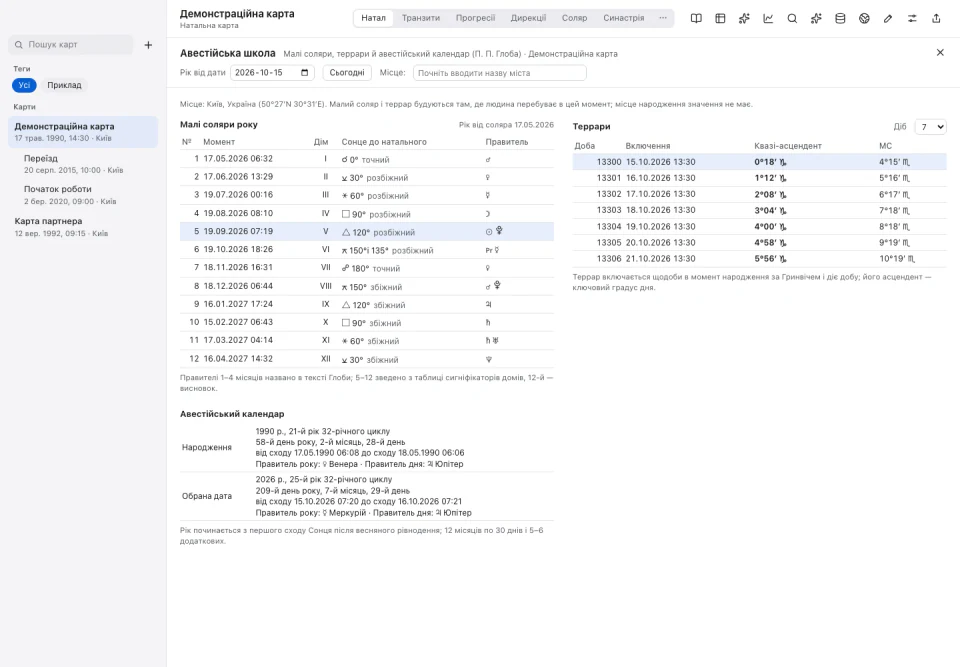Open the table layout icon in the toolbar
960x667 pixels.
tap(720, 18)
